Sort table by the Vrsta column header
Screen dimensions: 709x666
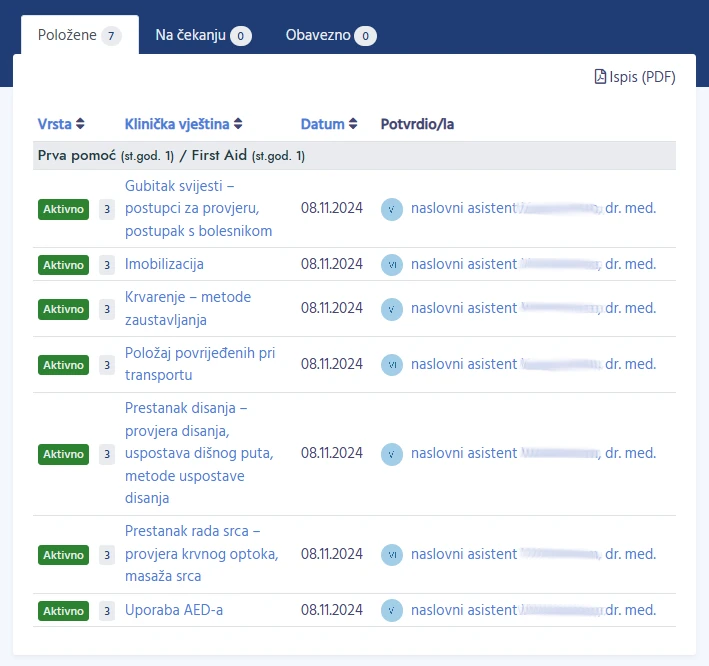[54, 125]
